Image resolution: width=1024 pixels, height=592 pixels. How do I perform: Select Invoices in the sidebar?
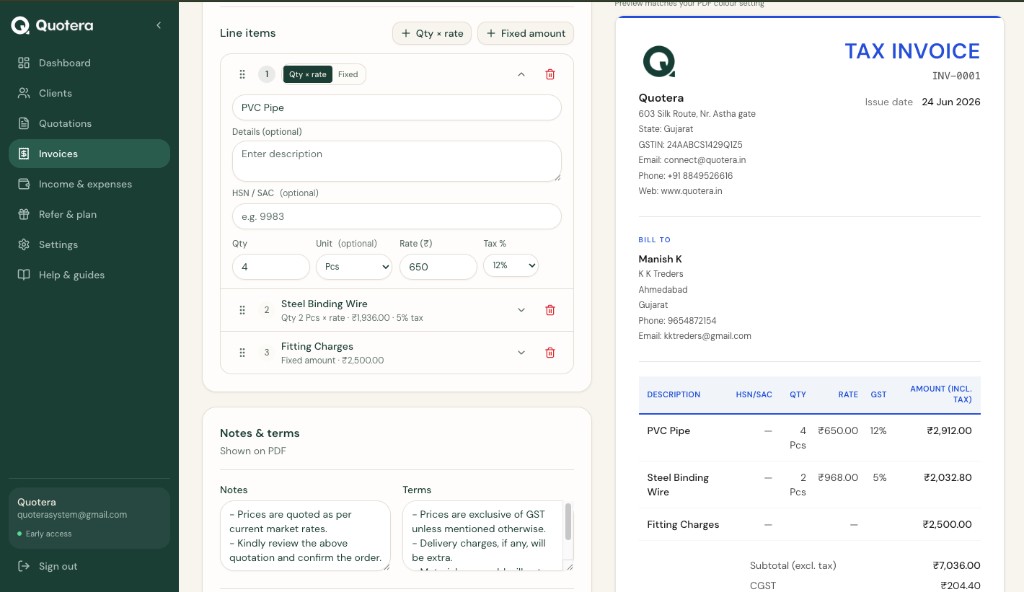pyautogui.click(x=89, y=154)
